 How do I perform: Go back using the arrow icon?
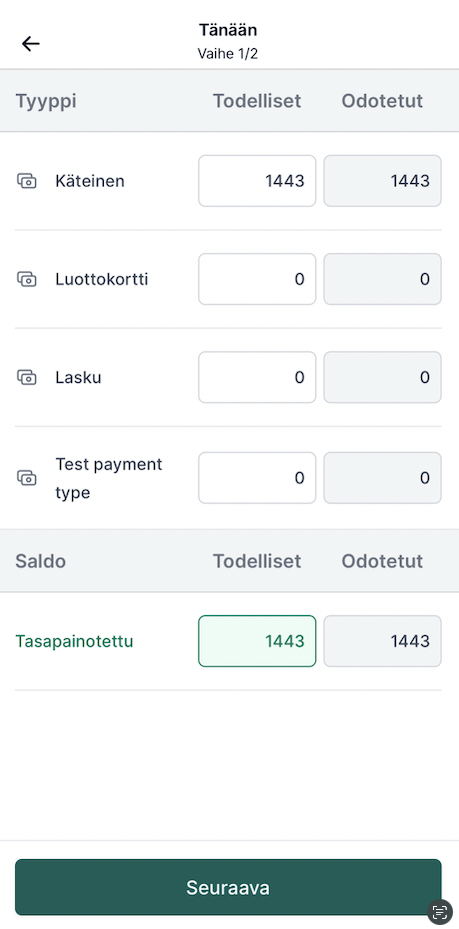(30, 43)
